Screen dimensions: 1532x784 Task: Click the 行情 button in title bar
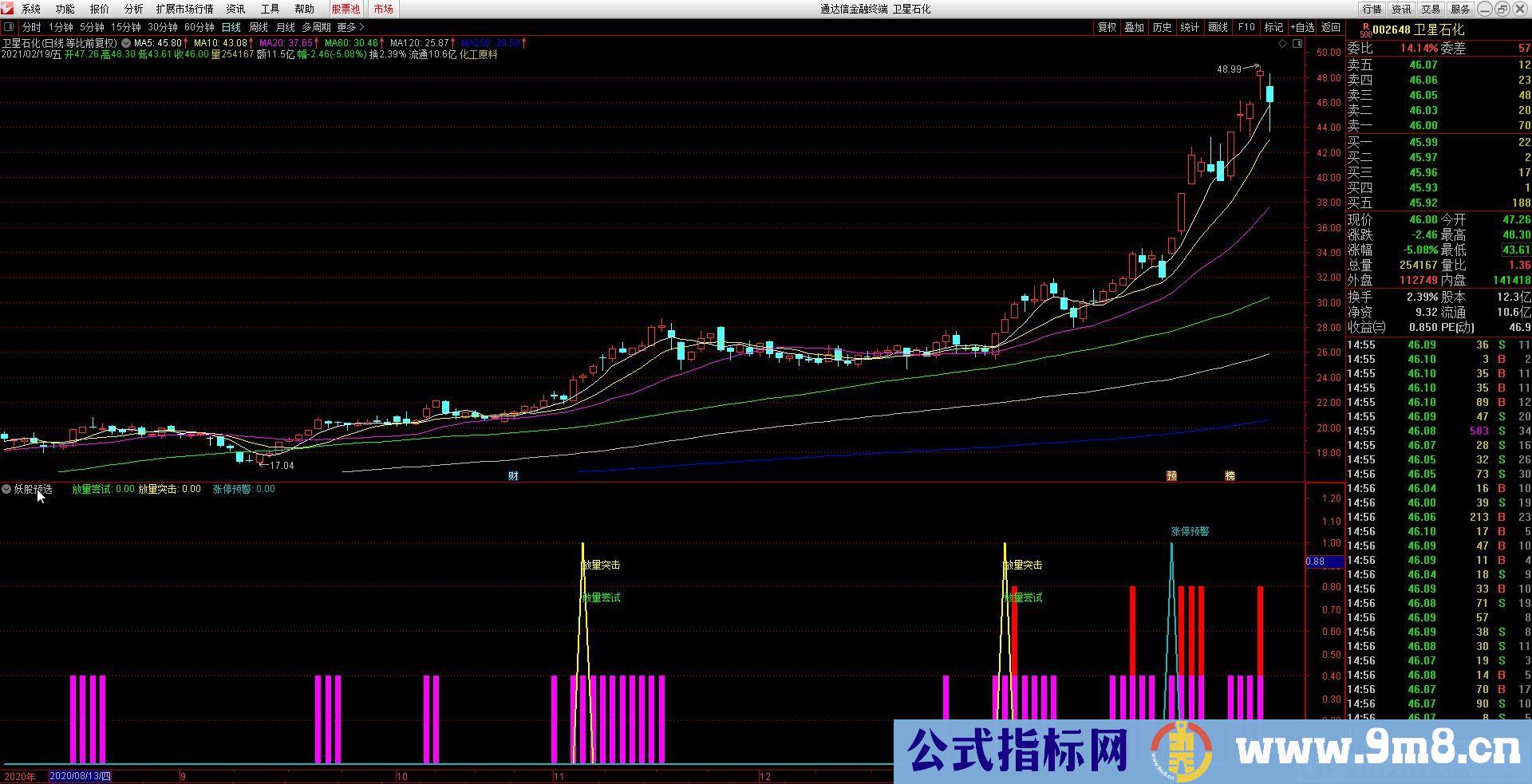click(x=1372, y=9)
